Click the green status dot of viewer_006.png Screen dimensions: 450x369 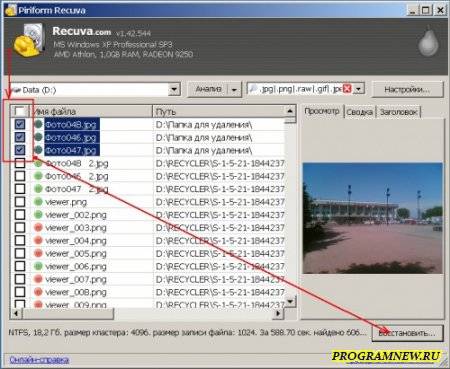pyautogui.click(x=39, y=266)
